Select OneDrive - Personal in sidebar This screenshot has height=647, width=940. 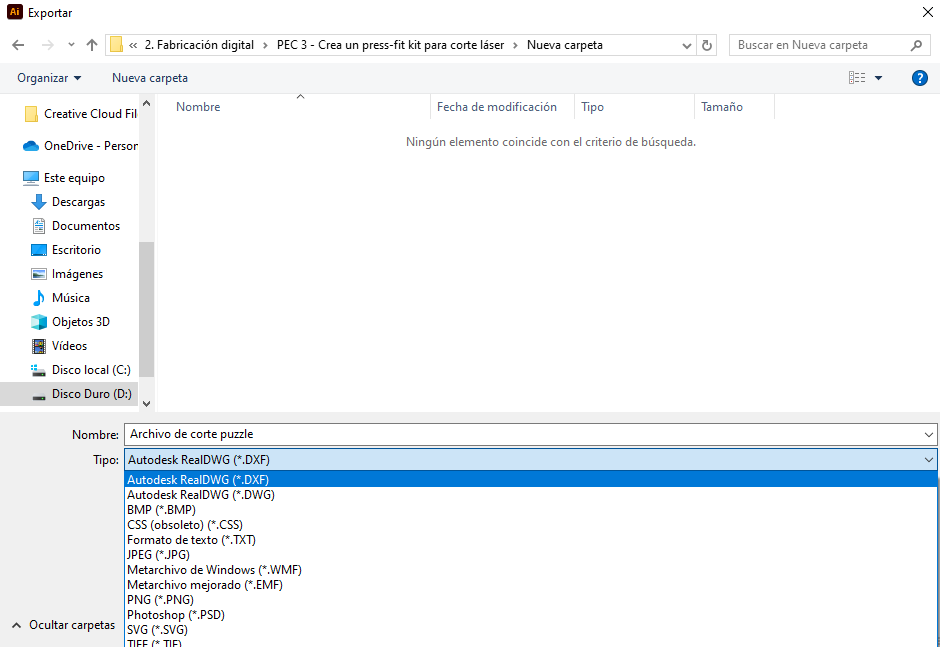tap(80, 146)
